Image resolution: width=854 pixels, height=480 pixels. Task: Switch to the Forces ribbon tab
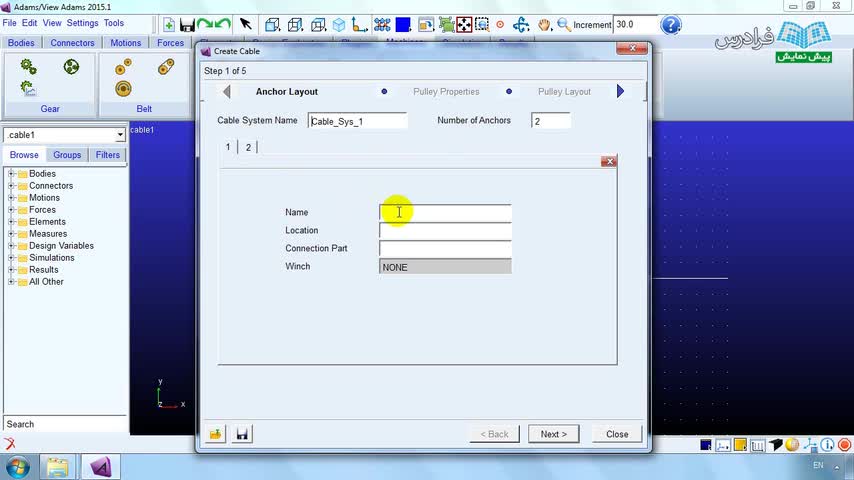(x=170, y=42)
